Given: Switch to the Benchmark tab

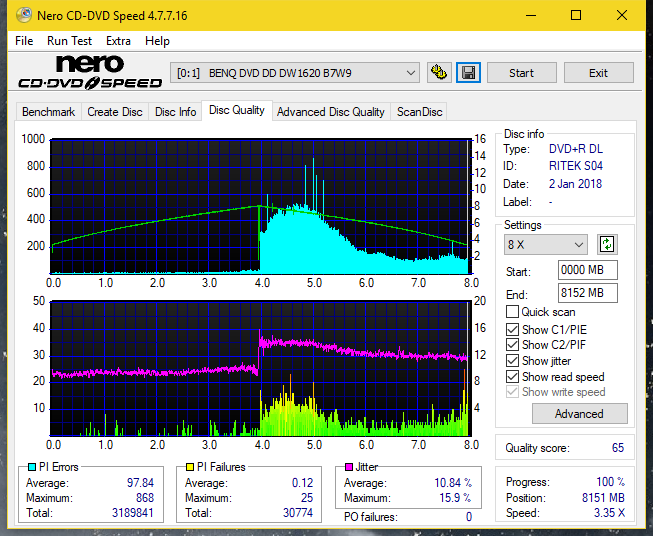Looking at the screenshot, I should click(49, 112).
